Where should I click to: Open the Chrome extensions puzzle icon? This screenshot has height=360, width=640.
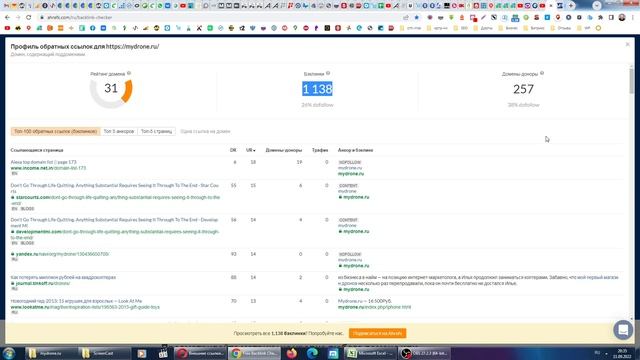pyautogui.click(x=600, y=18)
